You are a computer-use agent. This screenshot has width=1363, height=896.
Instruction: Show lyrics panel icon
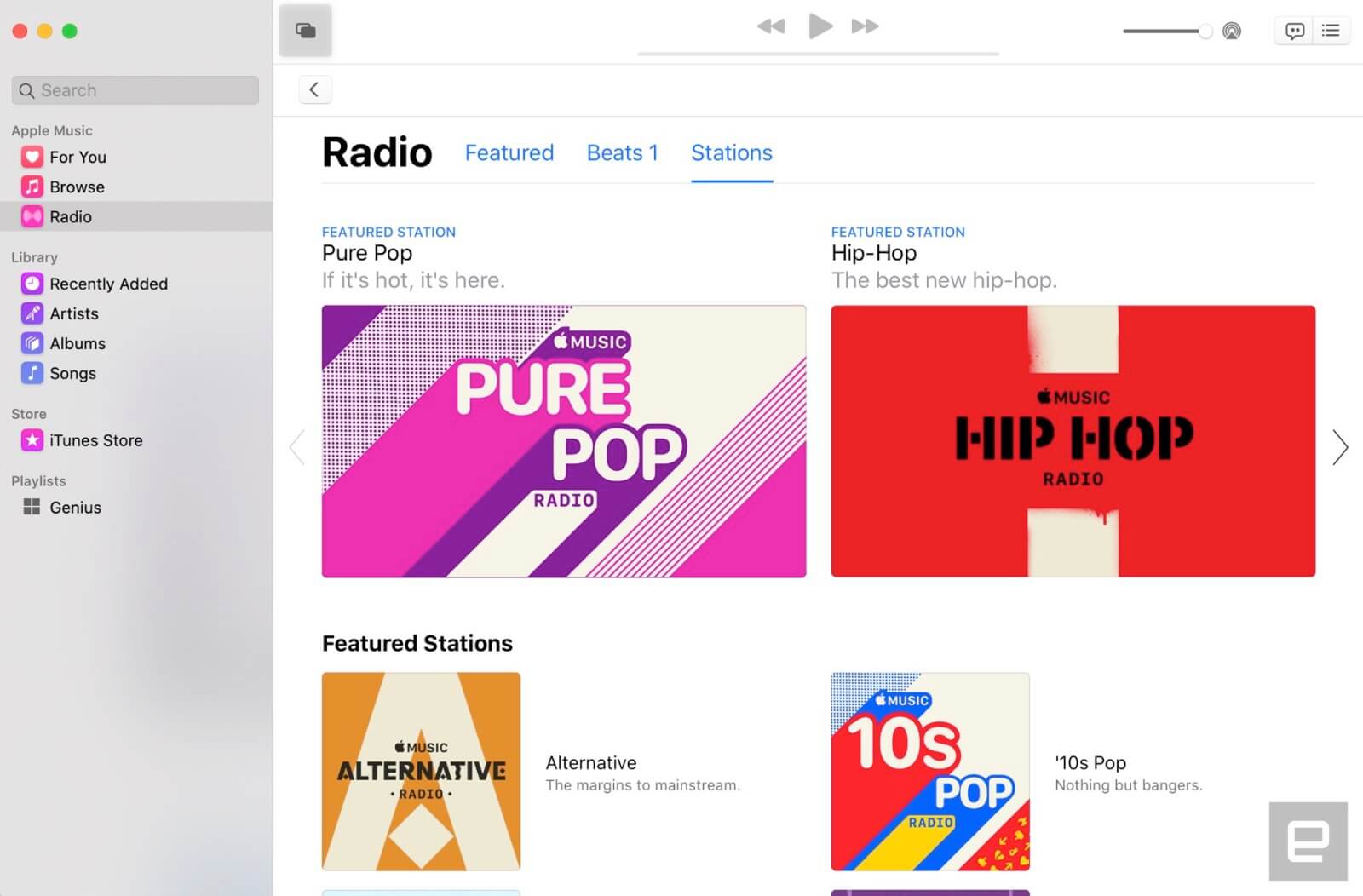click(1294, 32)
